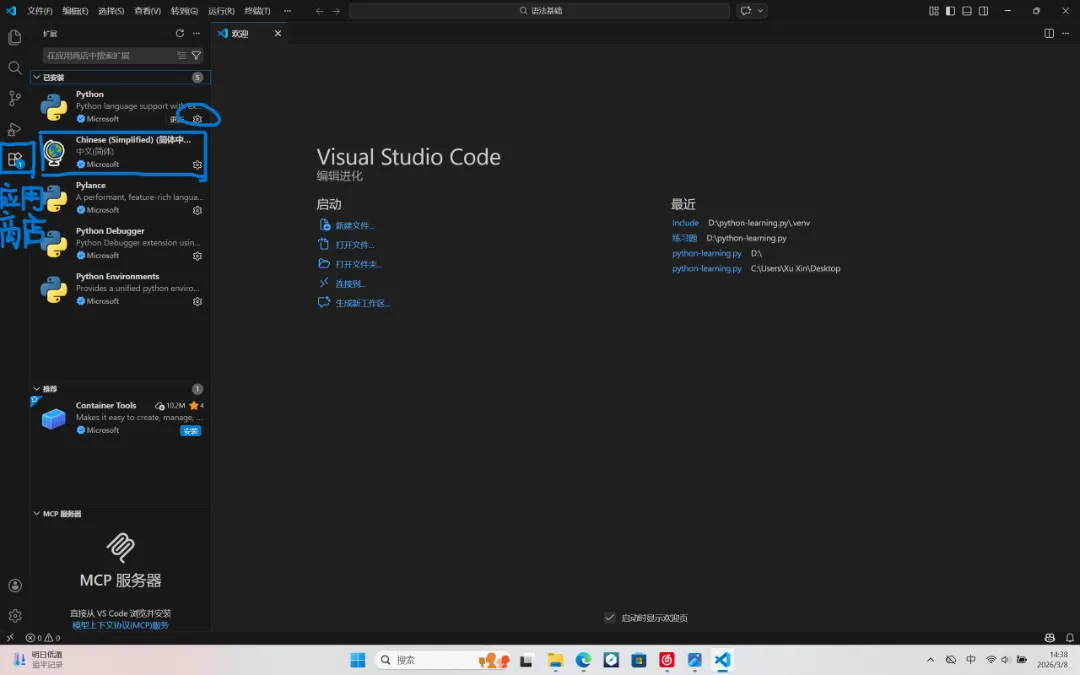This screenshot has height=675, width=1080.
Task: Open the customize layout icon
Action: point(933,11)
